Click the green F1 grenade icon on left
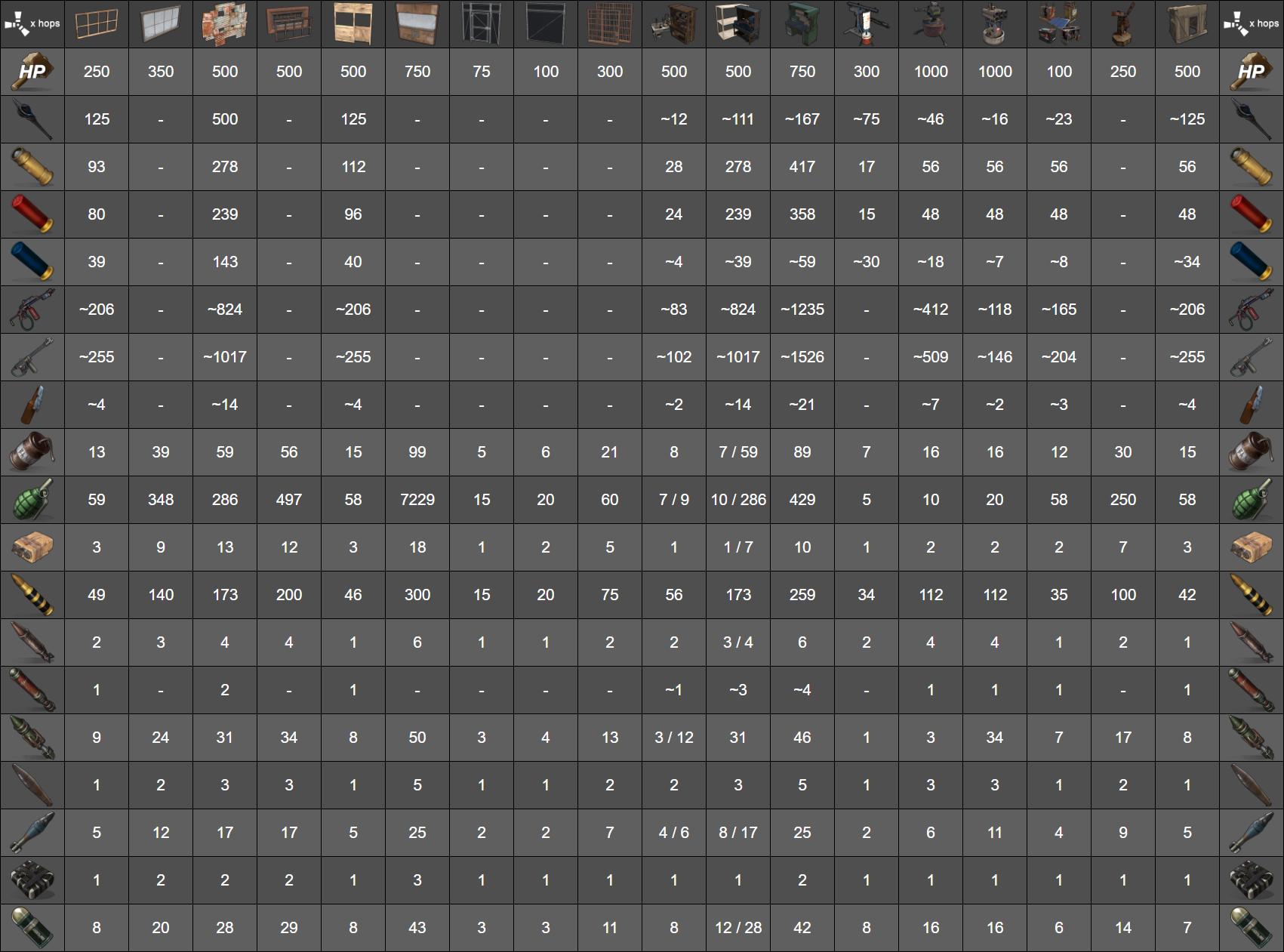1284x952 pixels. [32, 500]
